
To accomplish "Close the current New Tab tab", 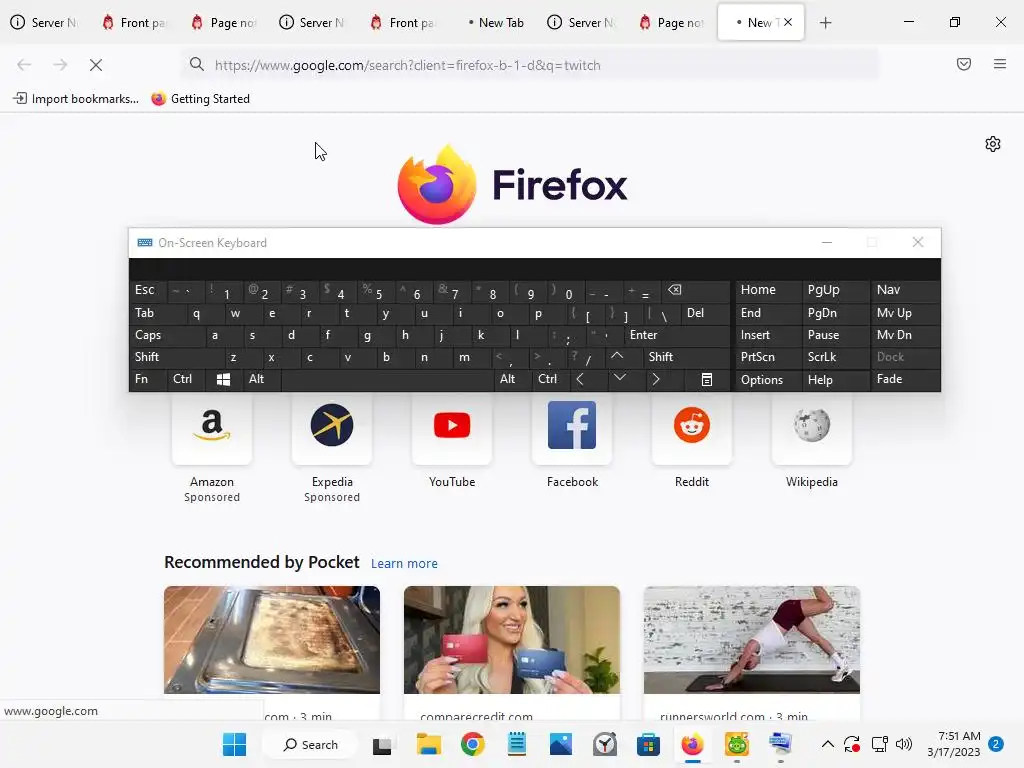I will [788, 22].
